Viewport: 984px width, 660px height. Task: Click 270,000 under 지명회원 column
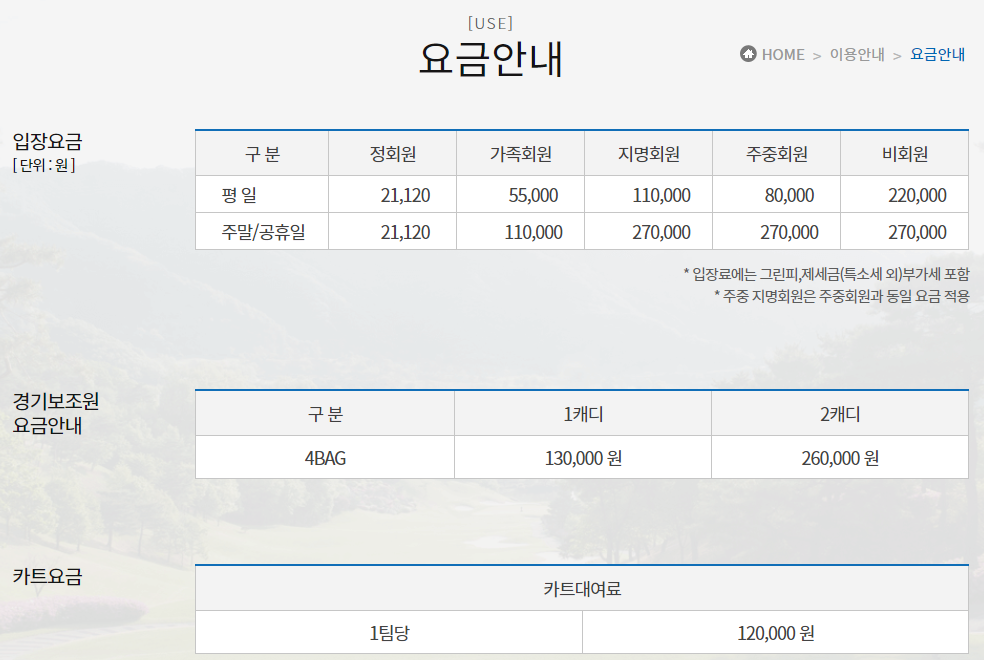click(x=661, y=232)
